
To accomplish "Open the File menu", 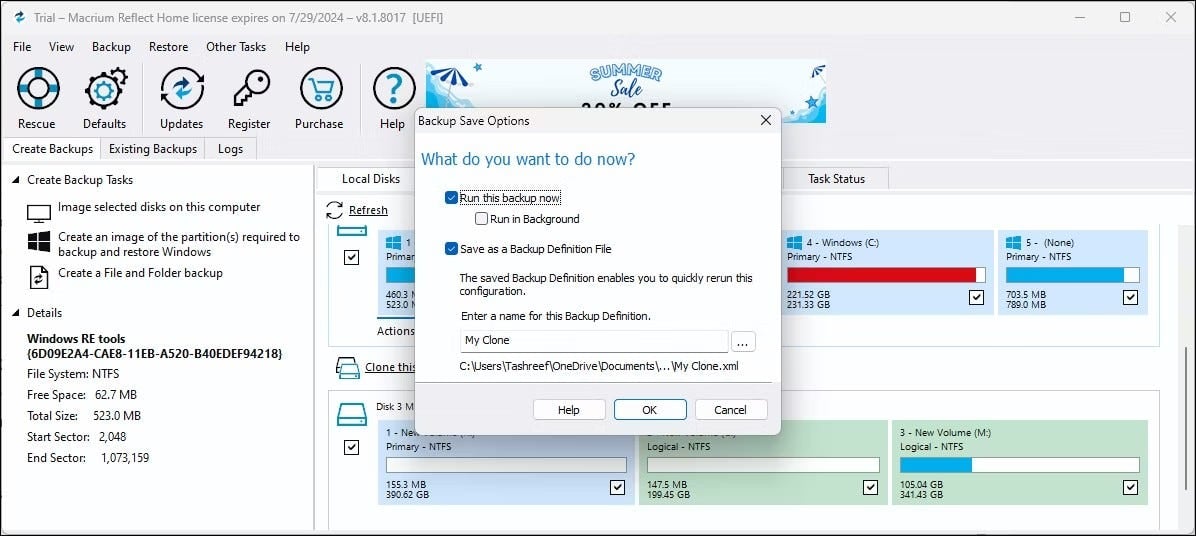I will pos(22,47).
